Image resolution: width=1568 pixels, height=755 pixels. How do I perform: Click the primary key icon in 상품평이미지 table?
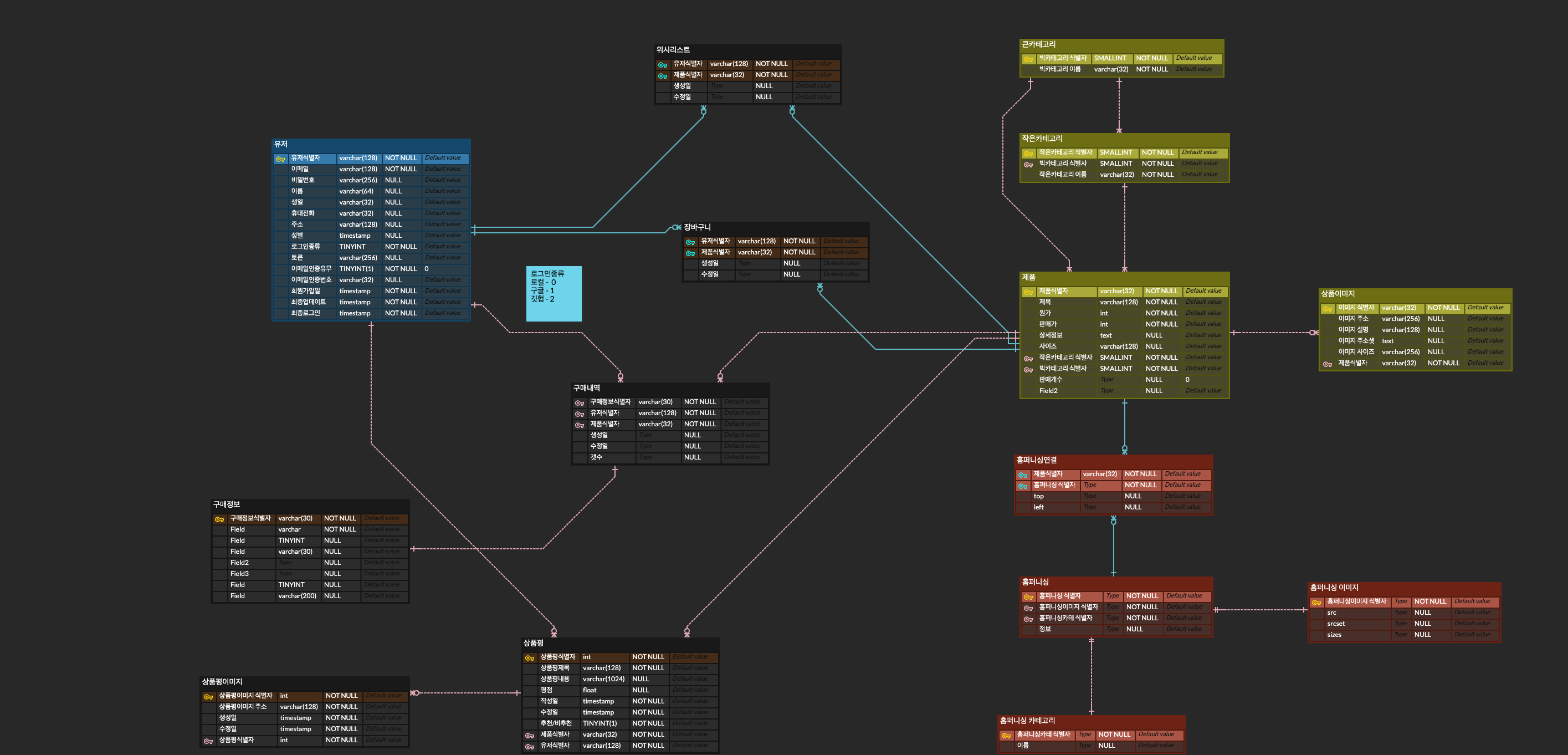pos(208,697)
